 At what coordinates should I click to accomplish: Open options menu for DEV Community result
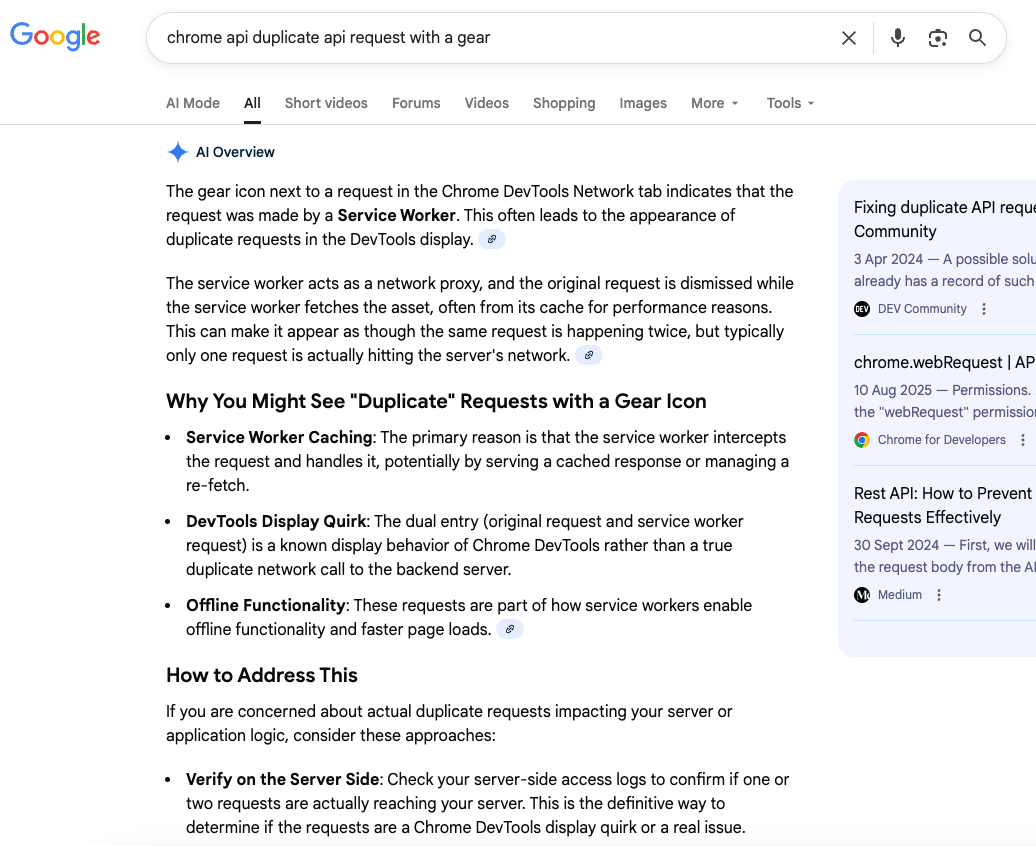point(984,309)
